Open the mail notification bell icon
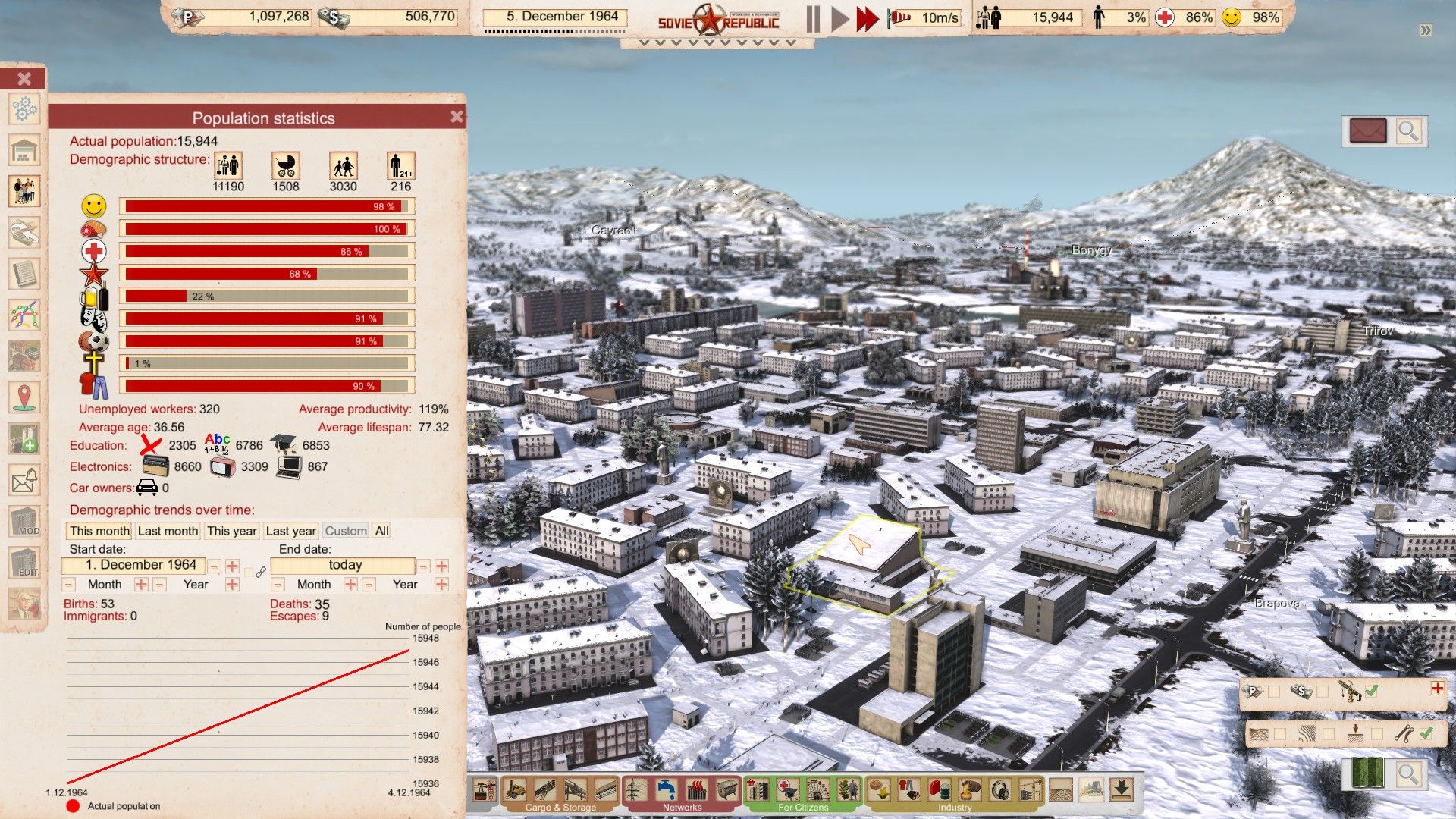Viewport: 1456px width, 819px height. pos(24,480)
